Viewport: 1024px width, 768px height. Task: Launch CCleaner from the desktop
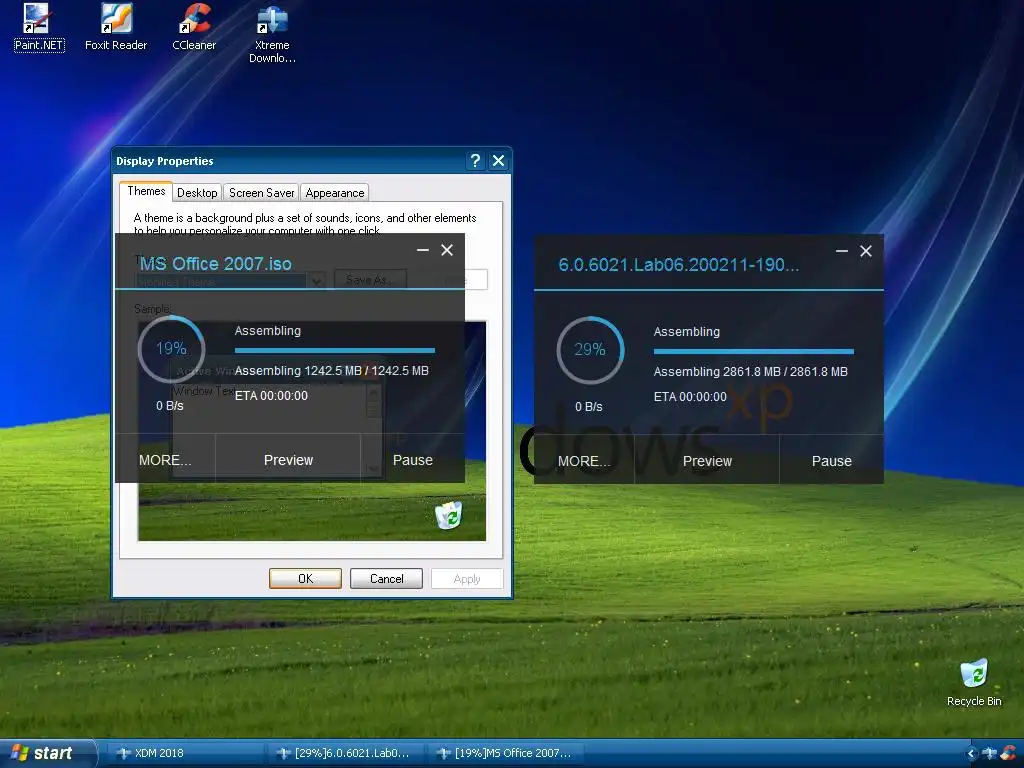pos(194,27)
